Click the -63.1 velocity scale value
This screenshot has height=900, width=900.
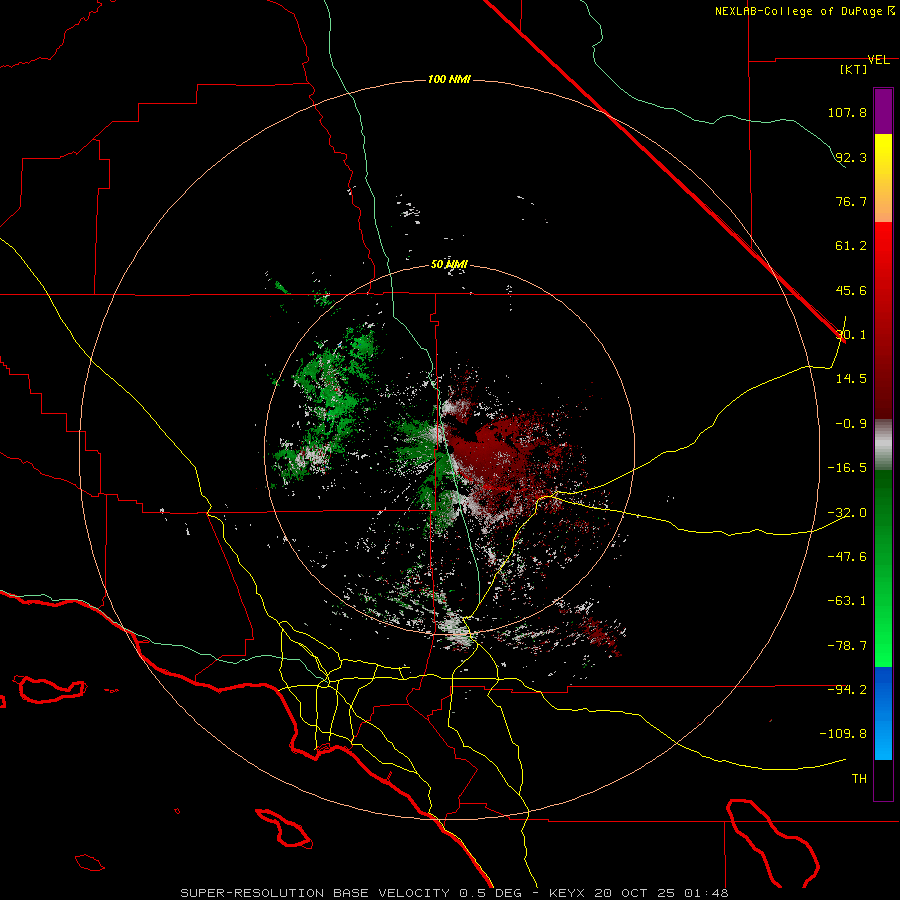847,601
